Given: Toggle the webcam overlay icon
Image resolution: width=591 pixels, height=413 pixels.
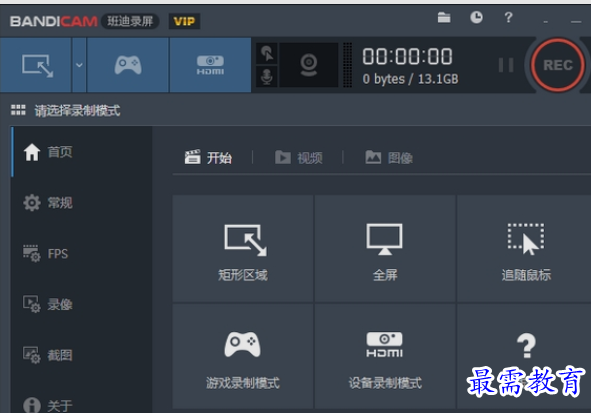Looking at the screenshot, I should (x=309, y=65).
